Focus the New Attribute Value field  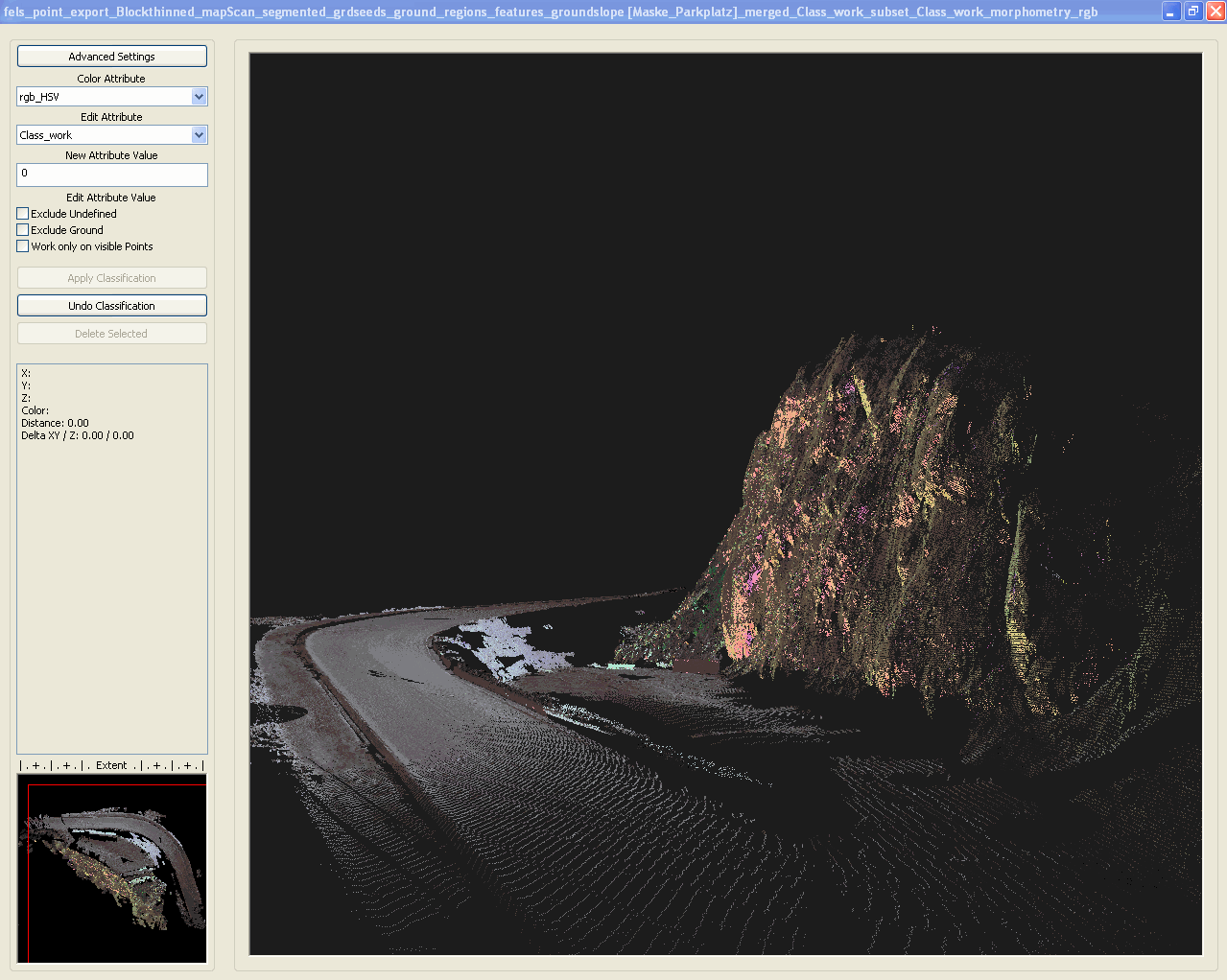(x=111, y=175)
